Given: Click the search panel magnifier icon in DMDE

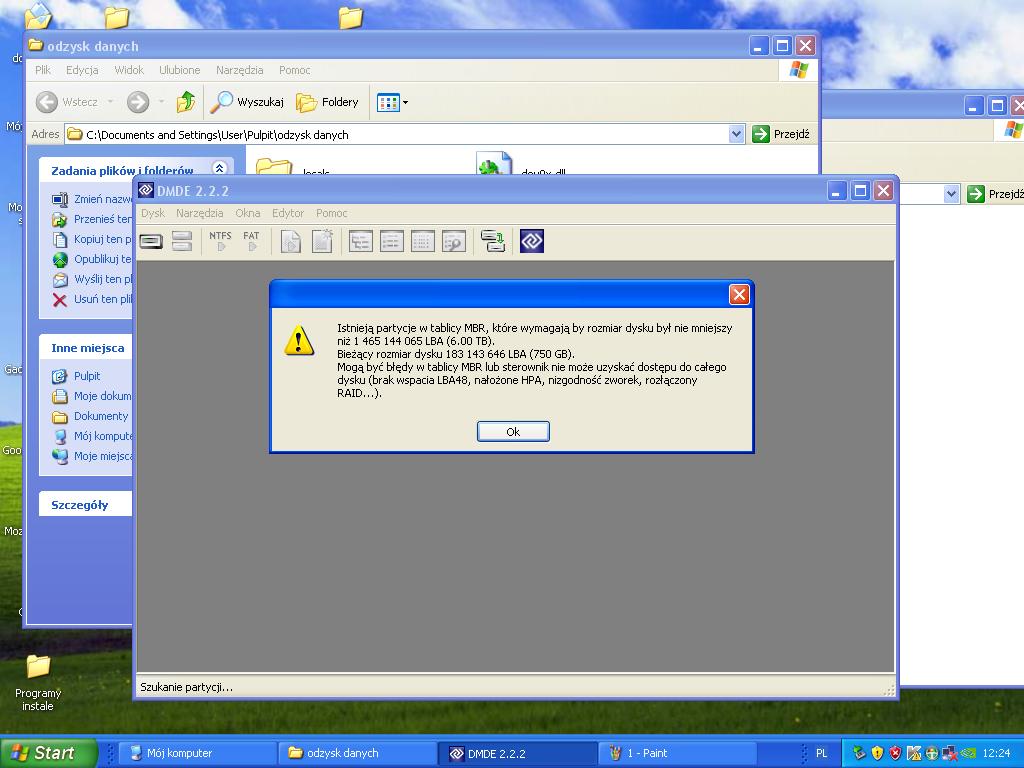Looking at the screenshot, I should pyautogui.click(x=454, y=241).
